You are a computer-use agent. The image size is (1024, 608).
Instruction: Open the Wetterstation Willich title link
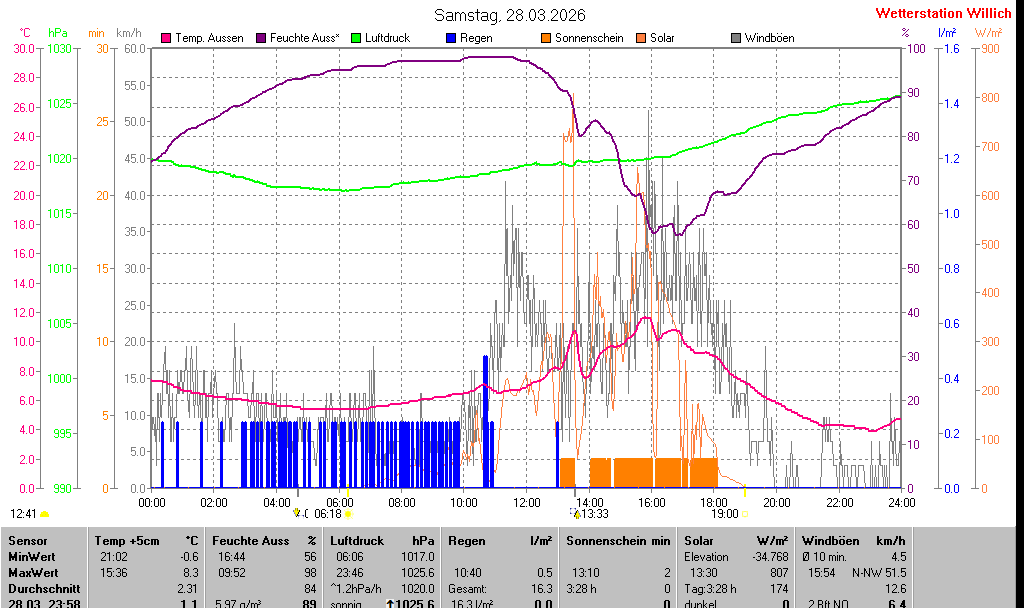click(x=943, y=14)
